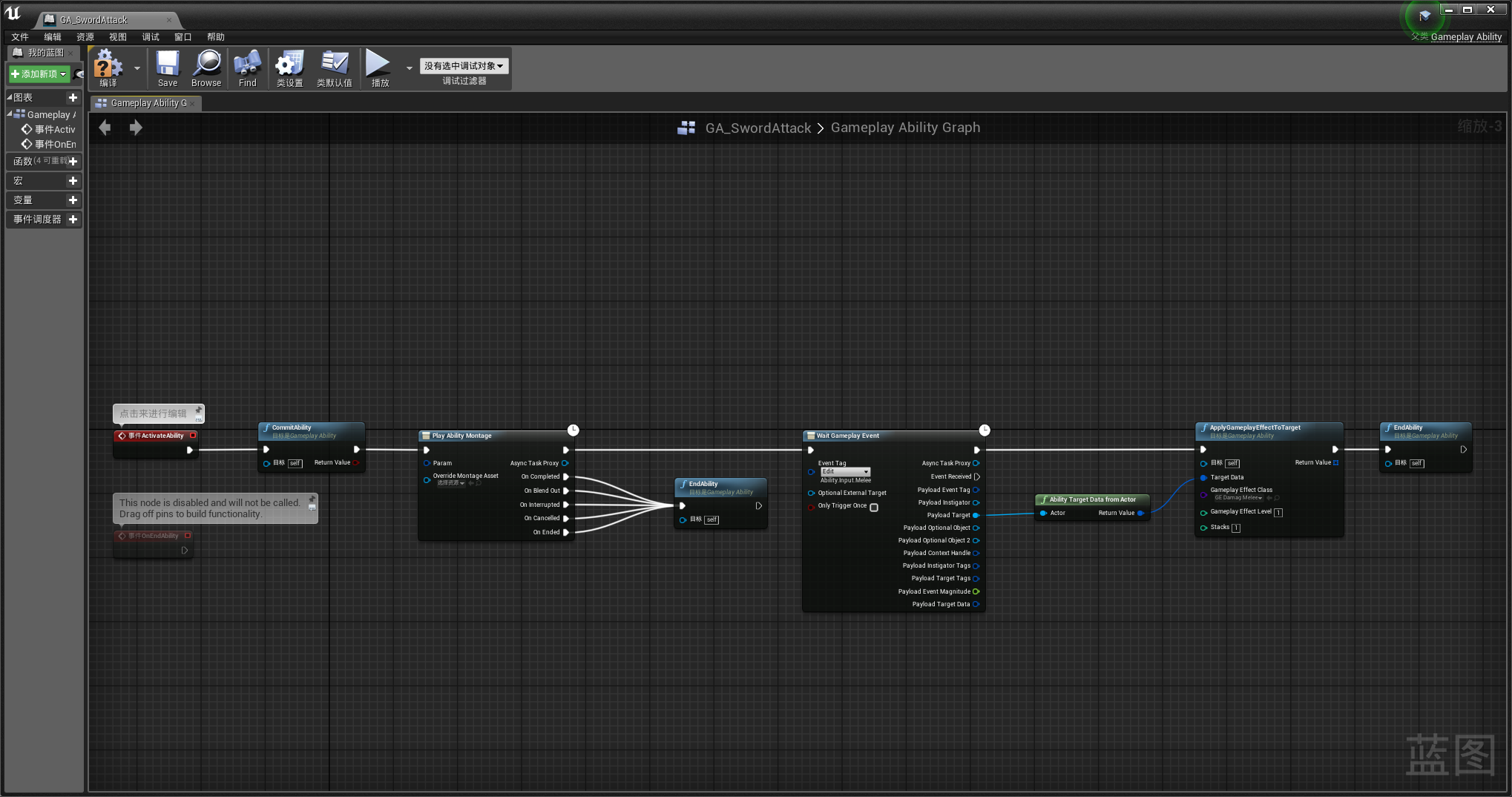Expand the GE Damag Melee class dropdown

point(1238,498)
